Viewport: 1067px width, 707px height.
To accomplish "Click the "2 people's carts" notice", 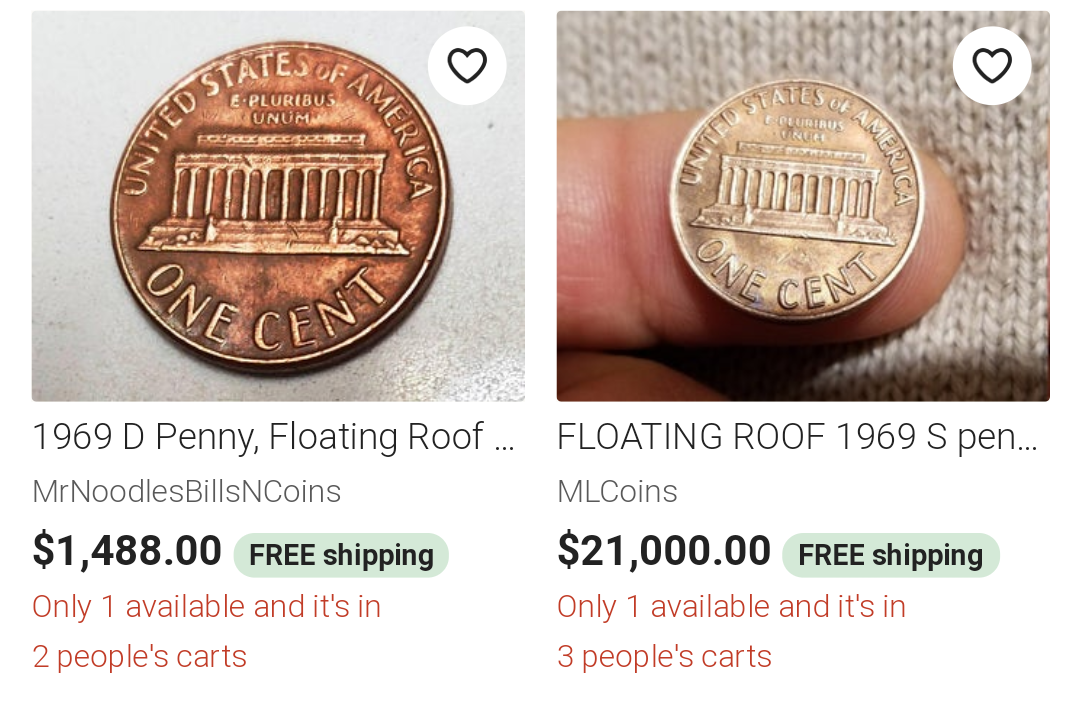I will (x=139, y=657).
